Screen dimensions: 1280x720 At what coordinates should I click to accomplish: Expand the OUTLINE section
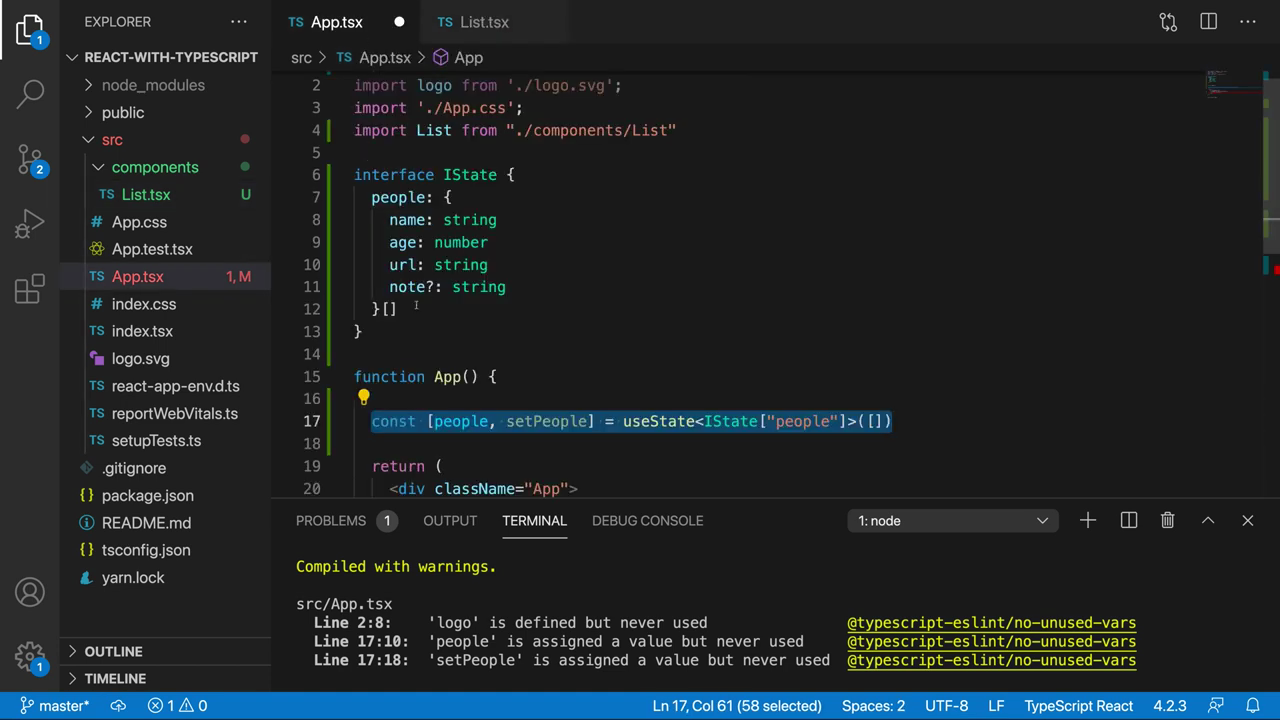(x=164, y=651)
